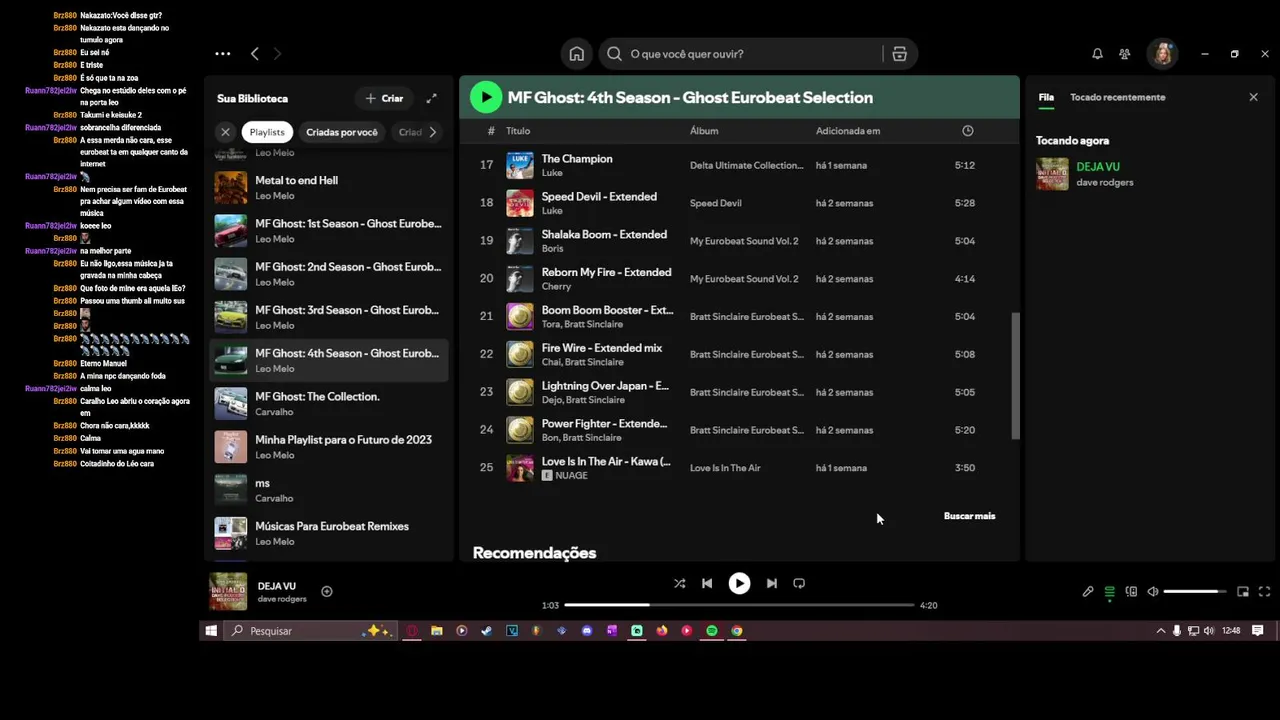Open Músicas Para Eurobeat Remixes playlist
Screen dimensions: 1280x720
coord(329,533)
